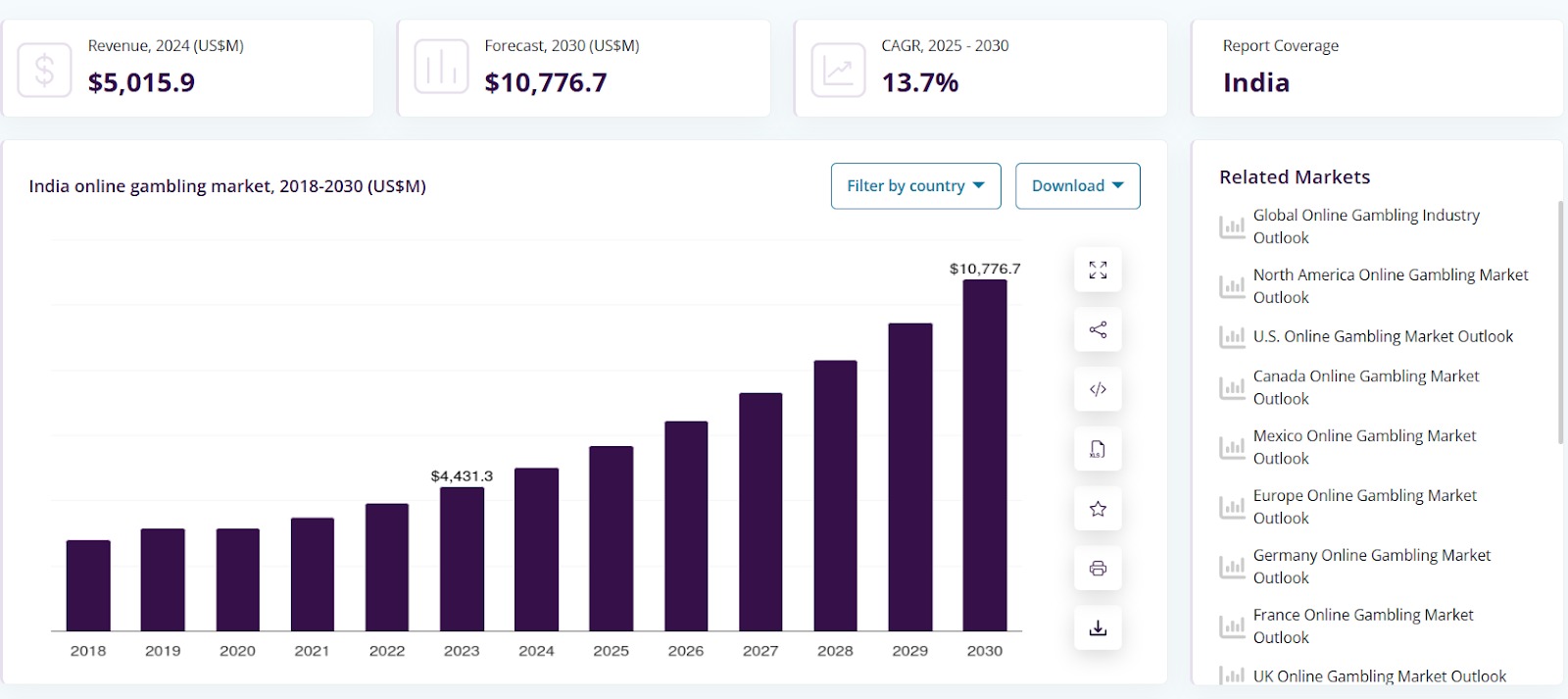
Task: Click the share chart icon
Action: pos(1098,329)
